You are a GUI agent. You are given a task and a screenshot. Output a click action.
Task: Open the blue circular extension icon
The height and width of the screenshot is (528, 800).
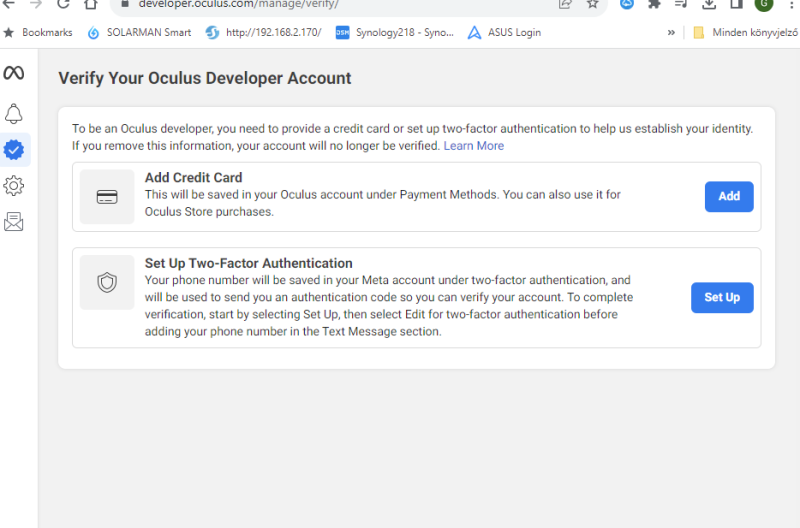(627, 4)
